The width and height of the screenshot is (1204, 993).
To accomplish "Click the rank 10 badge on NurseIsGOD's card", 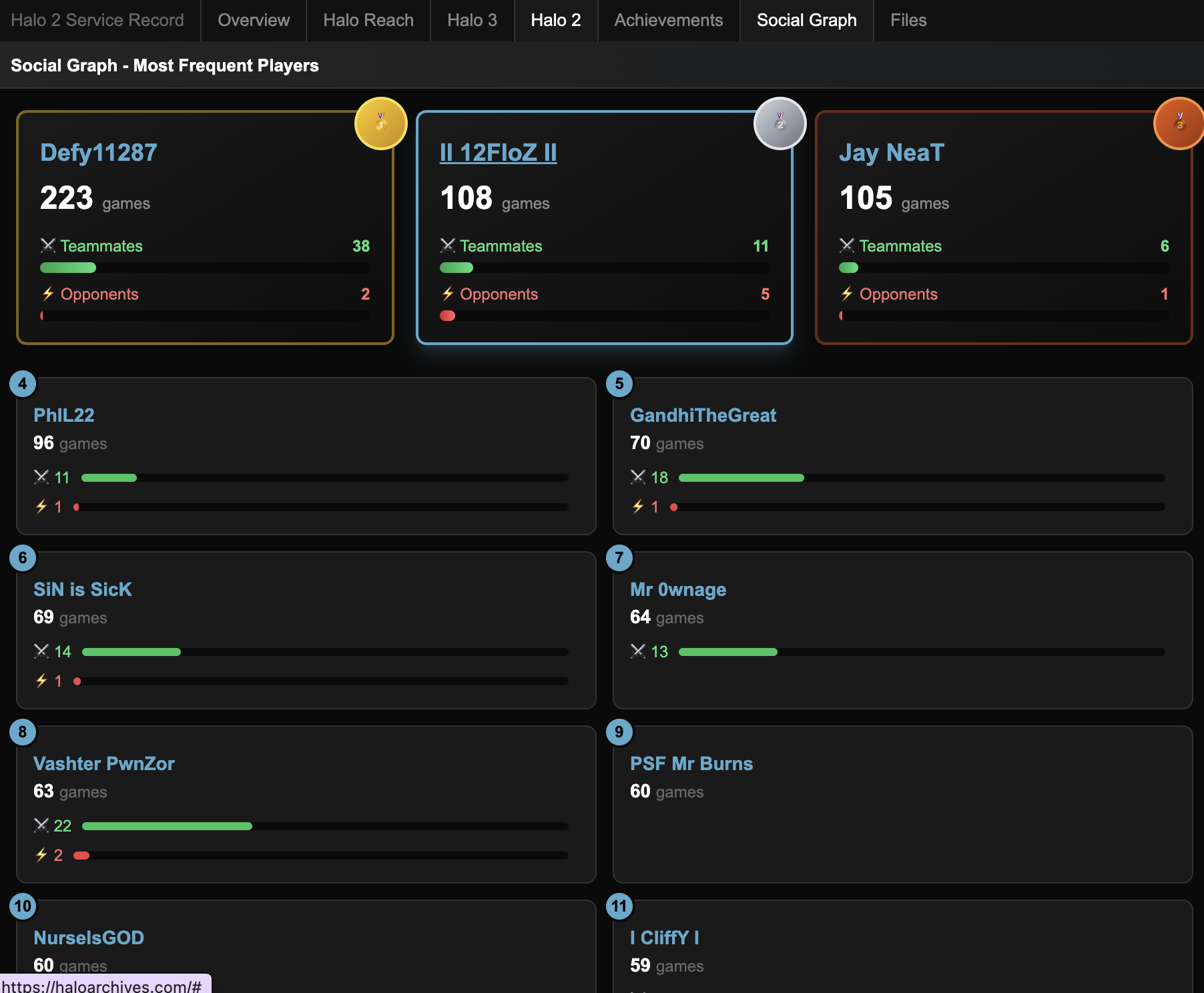I will (22, 906).
